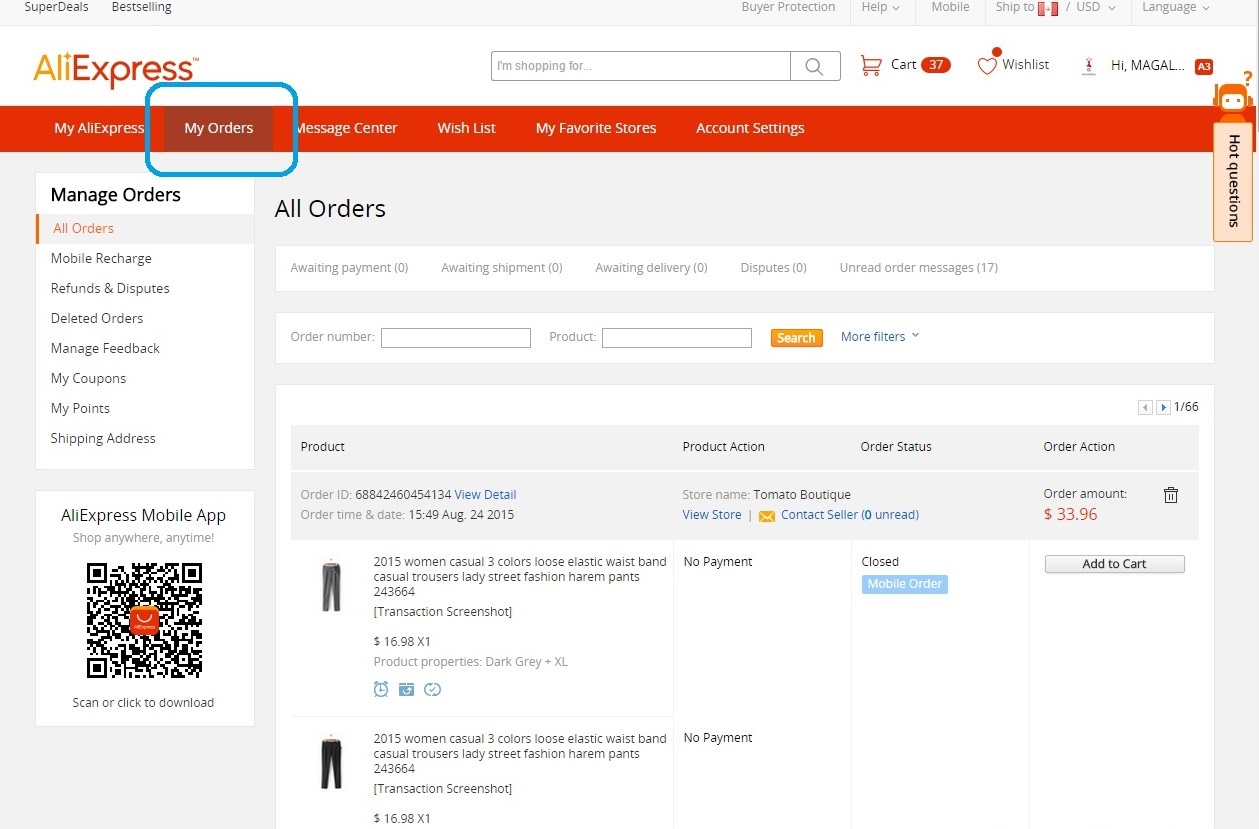Open My Points
Screen dimensions: 1259x829
tap(80, 408)
